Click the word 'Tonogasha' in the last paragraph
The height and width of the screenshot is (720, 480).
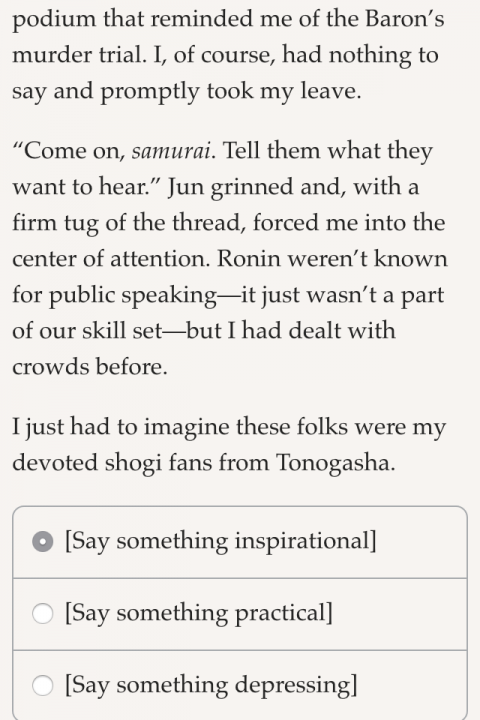click(333, 462)
